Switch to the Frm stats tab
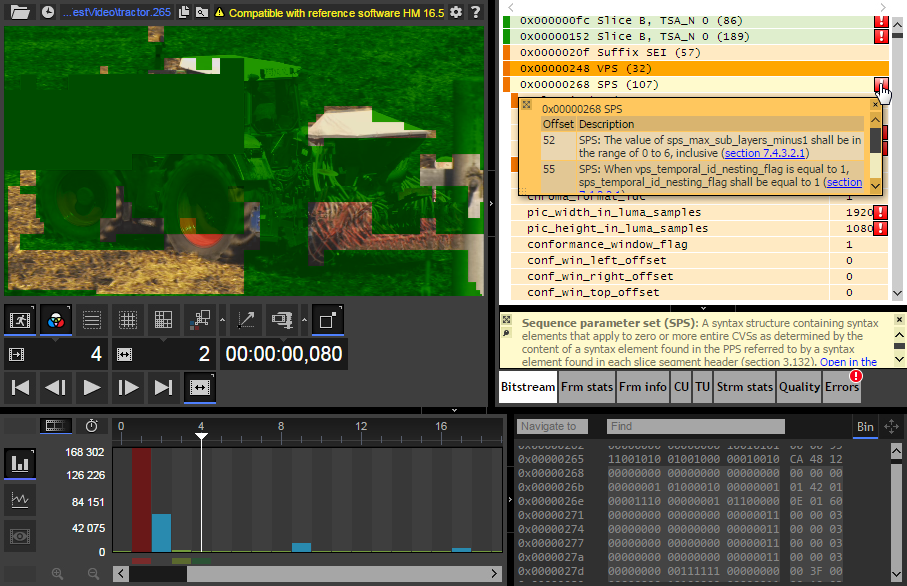This screenshot has height=586, width=907. 587,387
